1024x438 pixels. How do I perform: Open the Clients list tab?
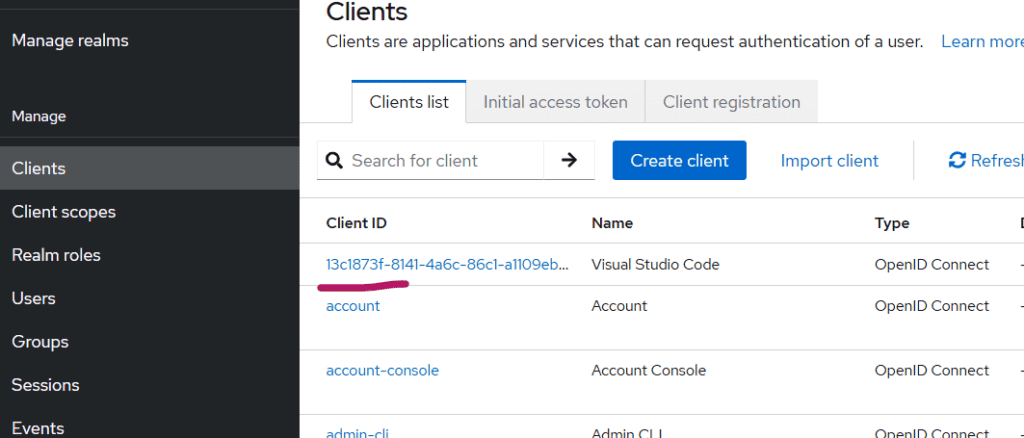(409, 102)
